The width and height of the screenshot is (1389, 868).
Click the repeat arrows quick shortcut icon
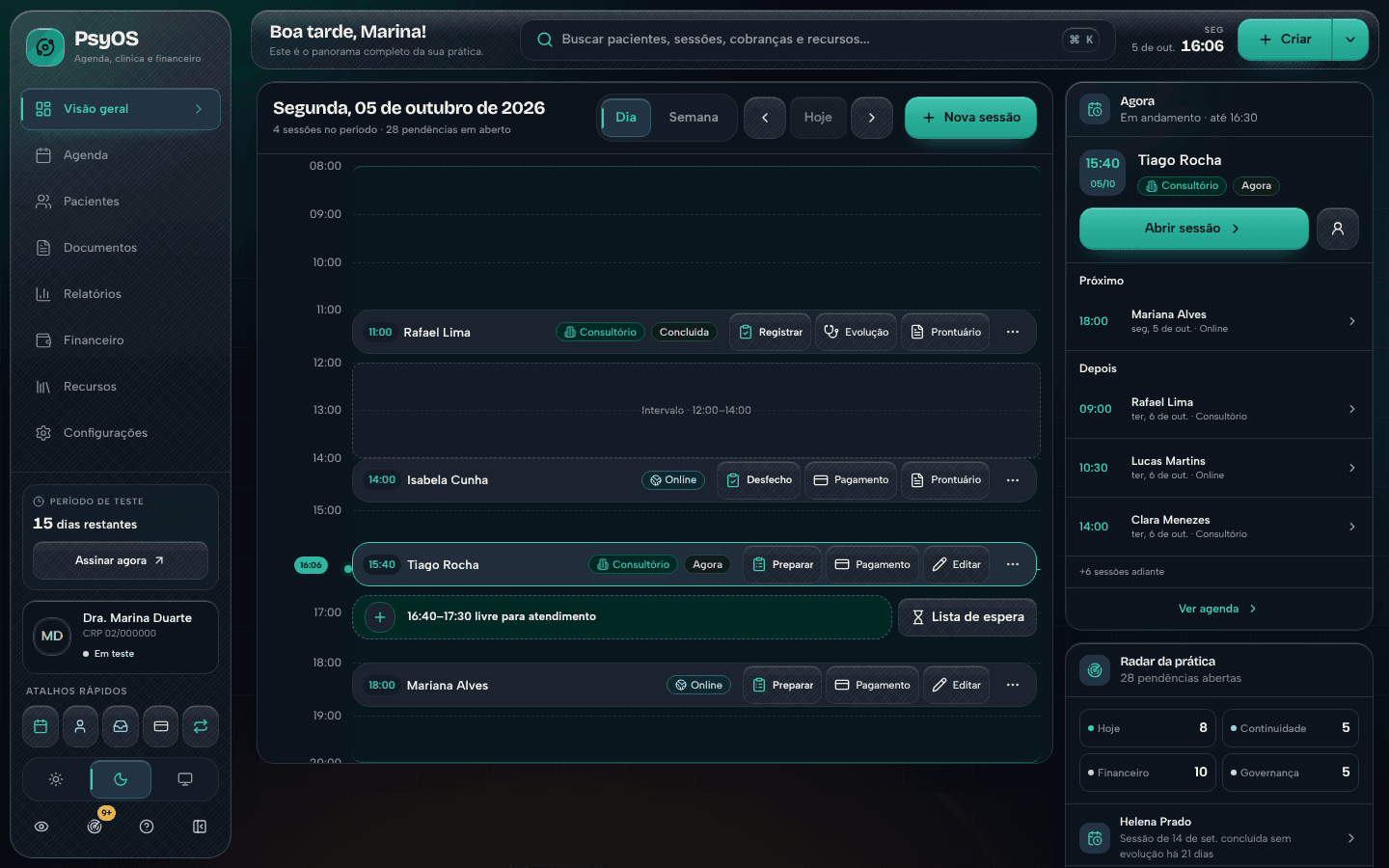(201, 726)
